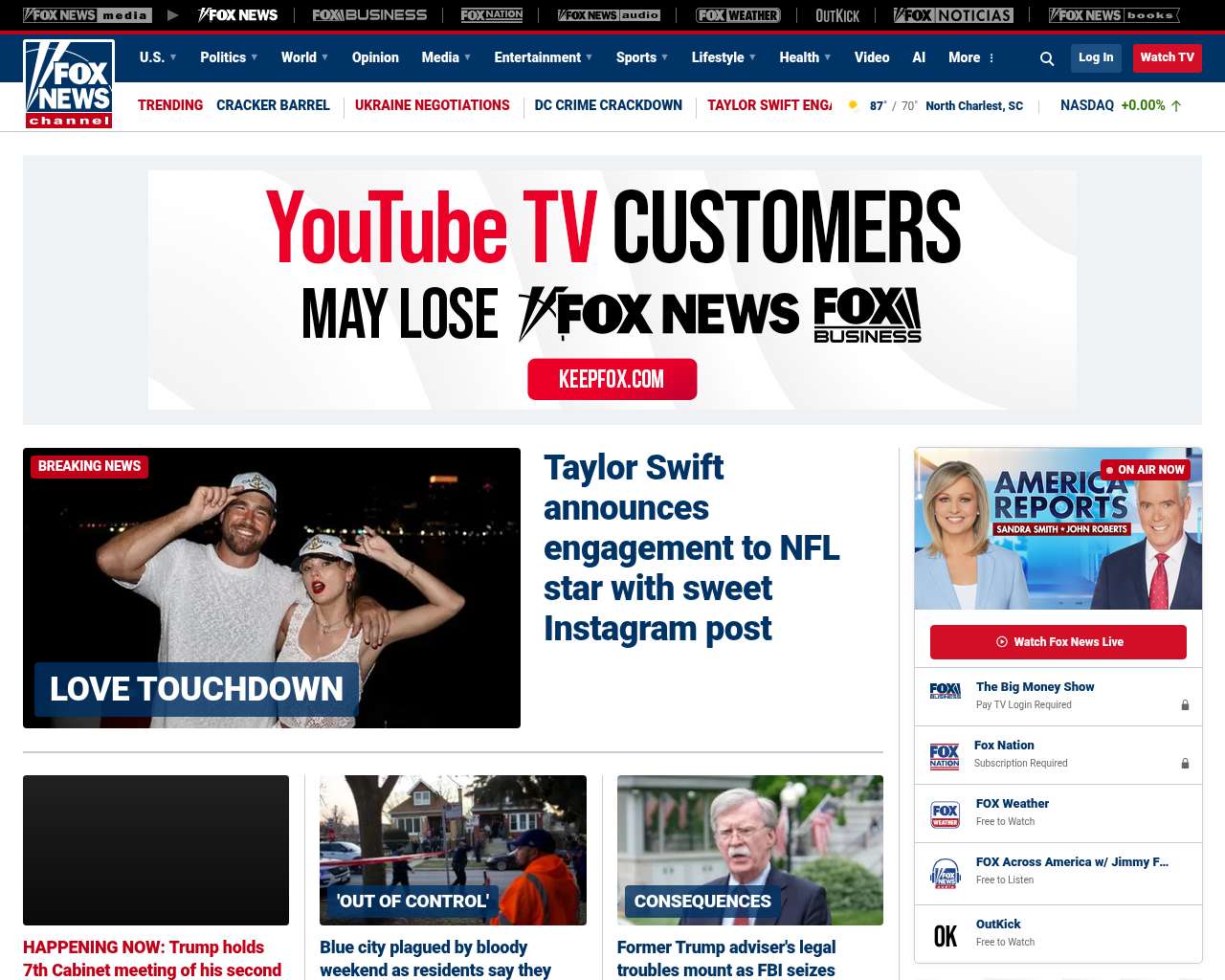Open Fox Nation sidebar link

[1004, 746]
